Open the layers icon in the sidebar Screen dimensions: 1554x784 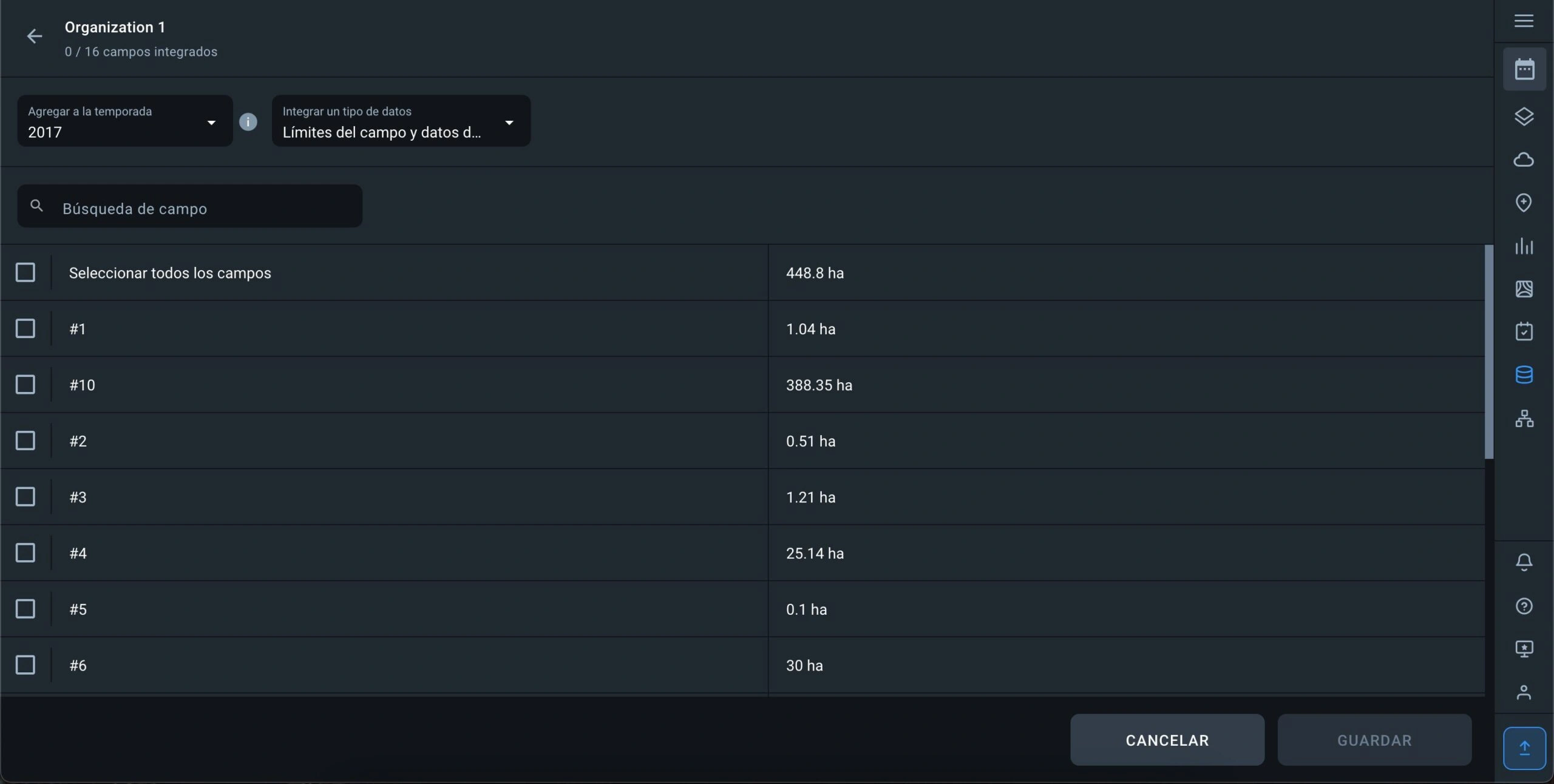pos(1524,117)
